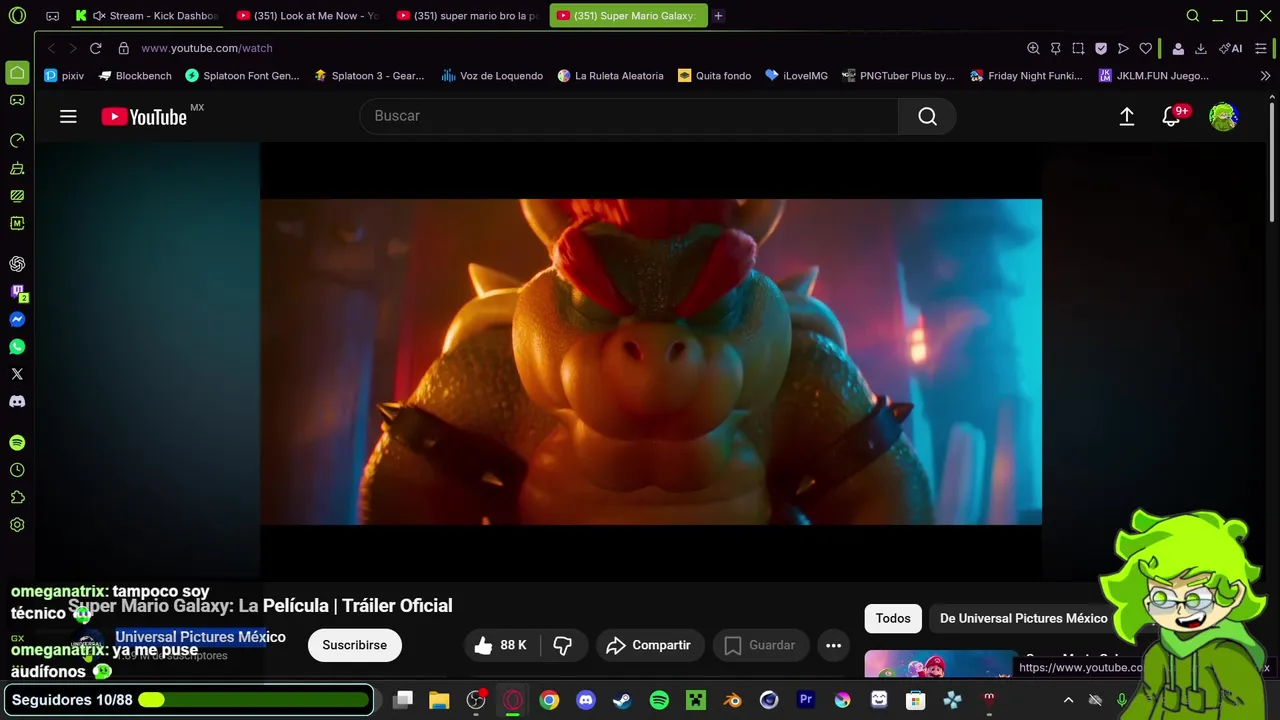Open Facebook Messenger in the sidebar
Image resolution: width=1280 pixels, height=720 pixels.
tap(17, 320)
